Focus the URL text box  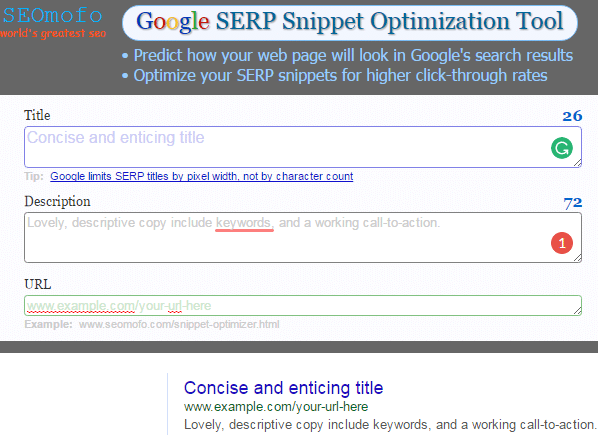click(303, 306)
